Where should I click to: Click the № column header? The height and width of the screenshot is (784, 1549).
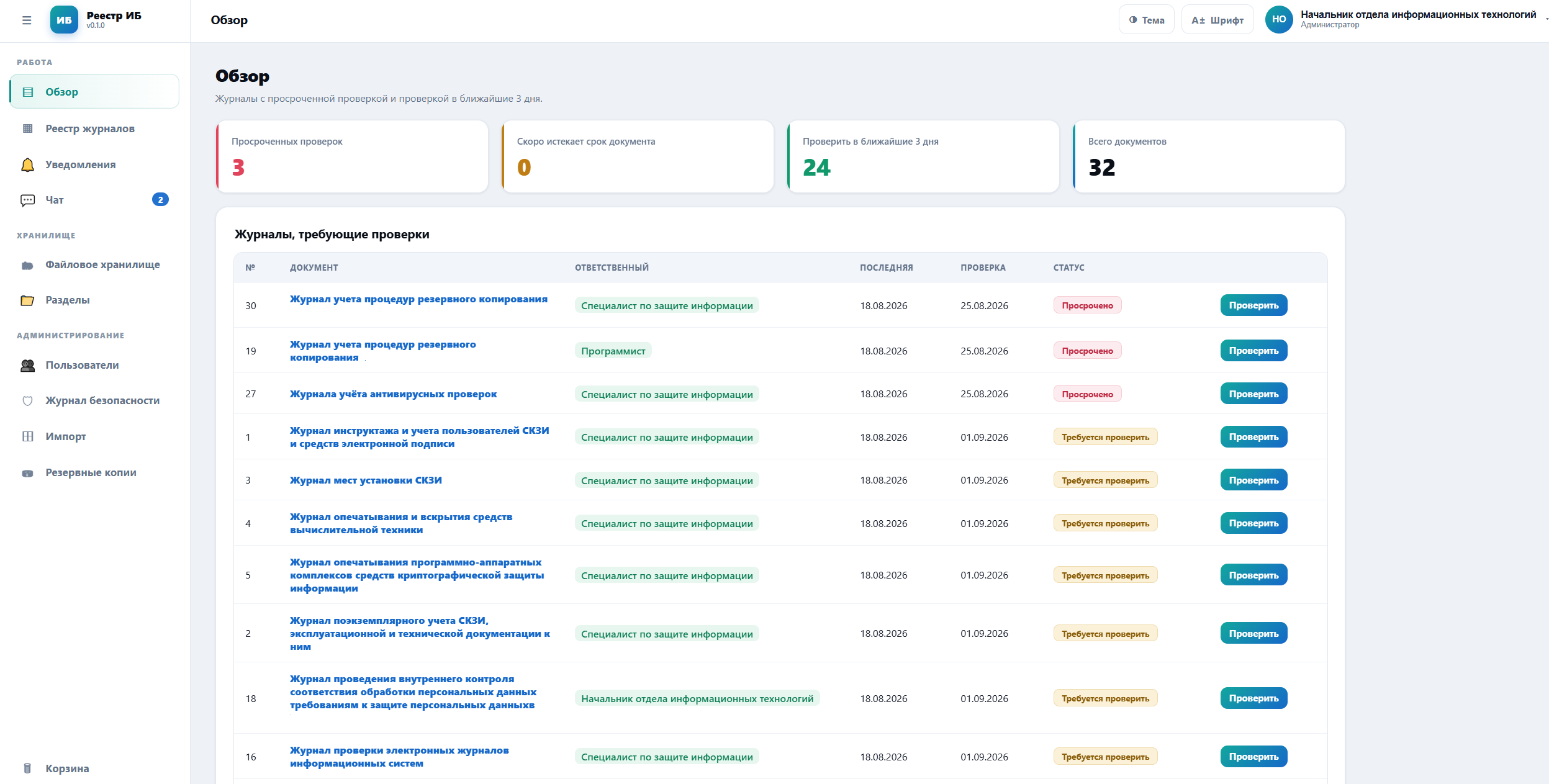coord(250,268)
